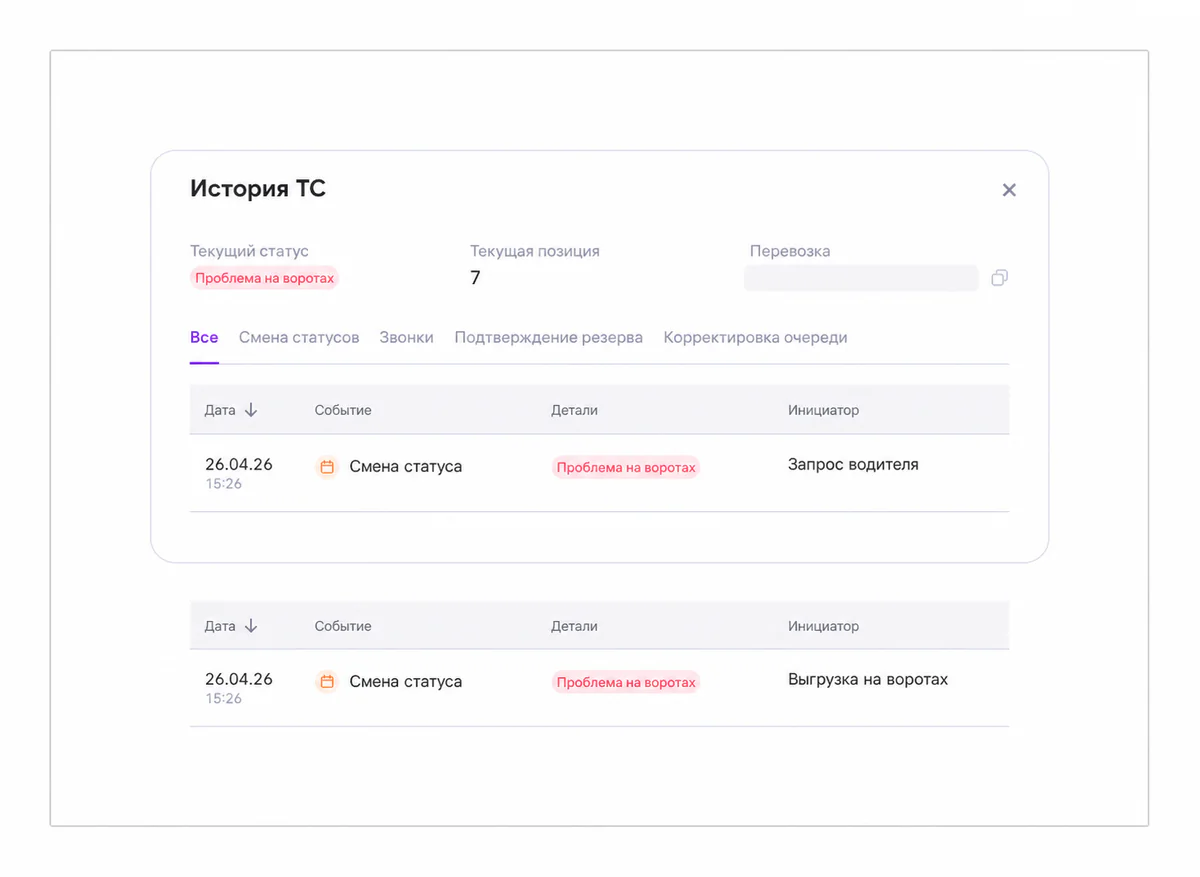The width and height of the screenshot is (1200, 877).
Task: Close the История ТС dialog
Action: pyautogui.click(x=1009, y=190)
